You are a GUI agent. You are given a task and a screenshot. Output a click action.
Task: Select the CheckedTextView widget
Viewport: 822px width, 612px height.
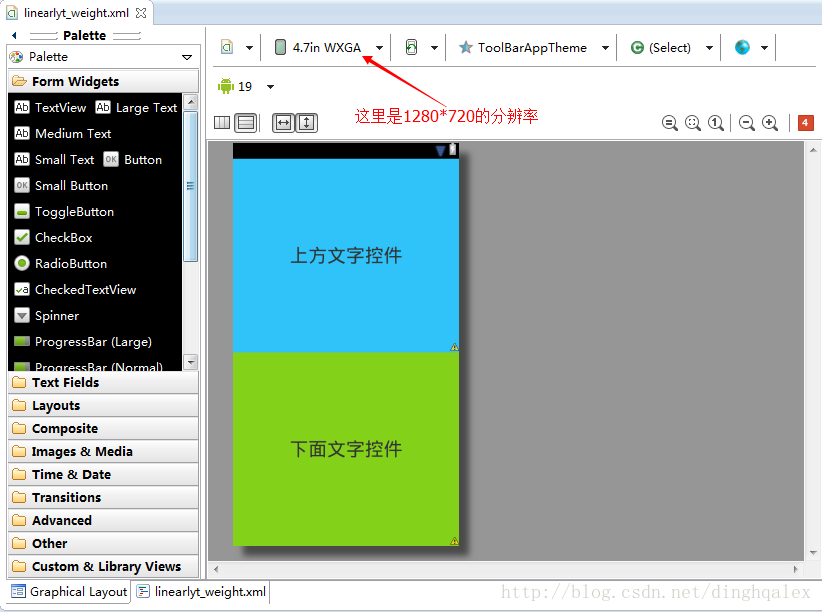click(75, 289)
